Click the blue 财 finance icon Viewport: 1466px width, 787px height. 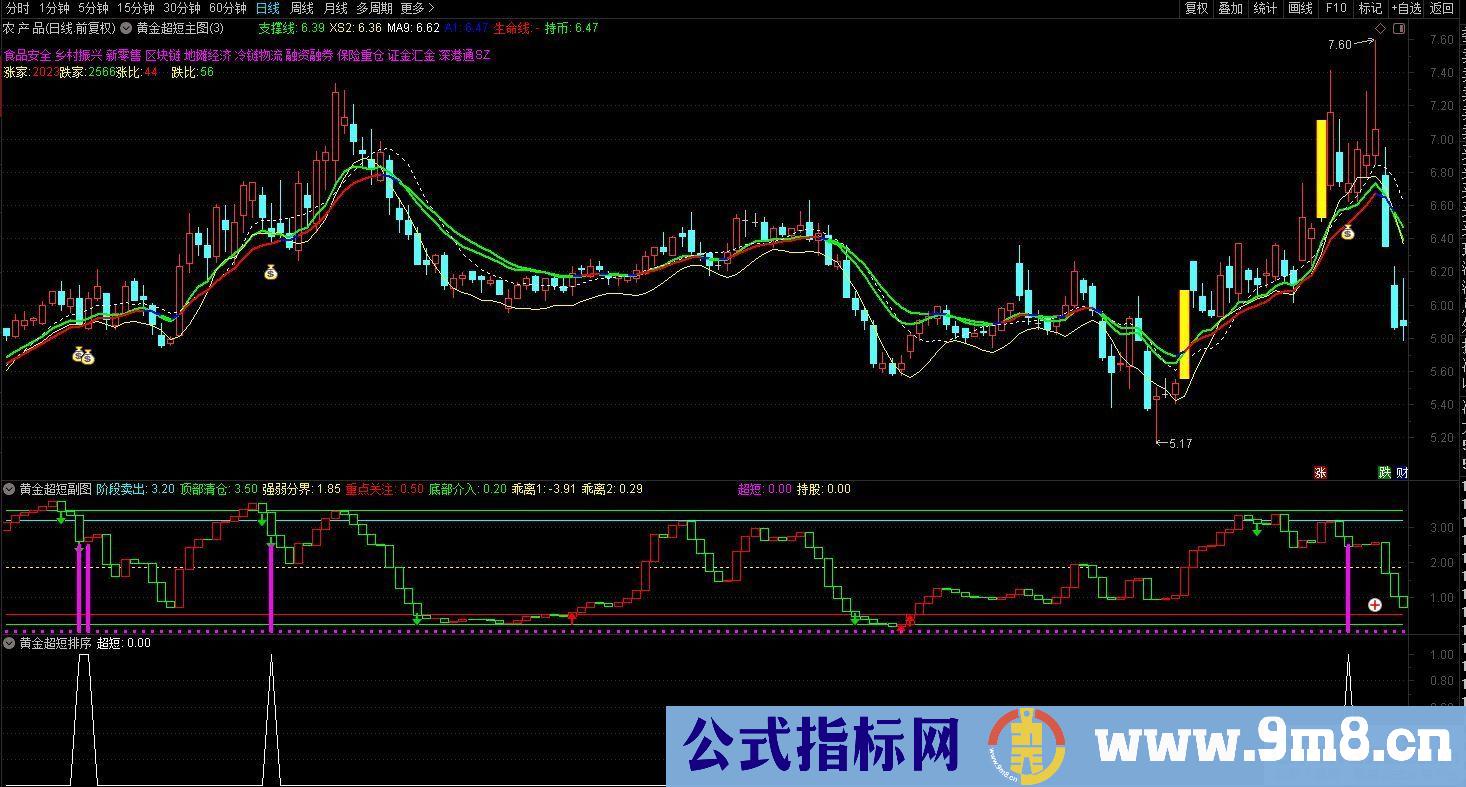[x=1402, y=473]
